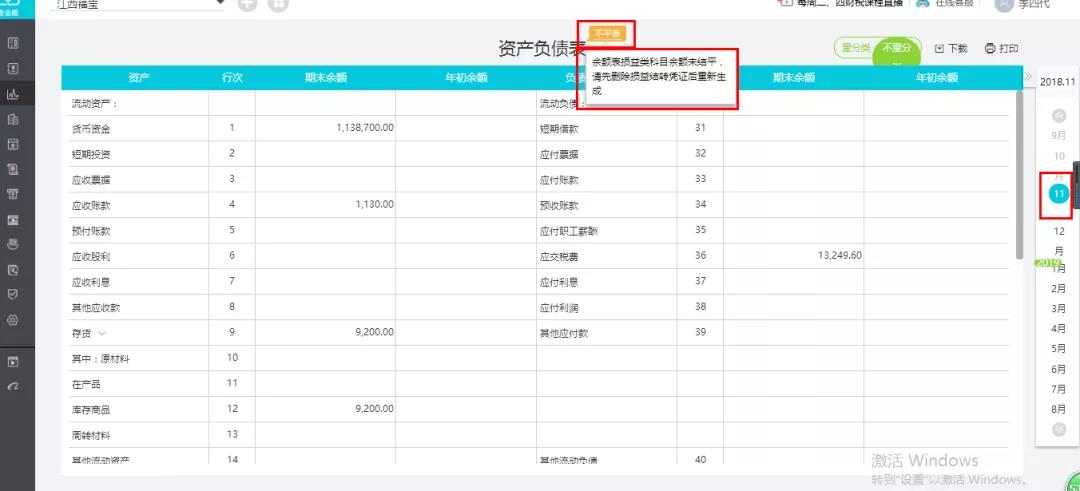This screenshot has height=491, width=1080.
Task: Open the 江西福宝 company dropdown
Action: (138, 4)
